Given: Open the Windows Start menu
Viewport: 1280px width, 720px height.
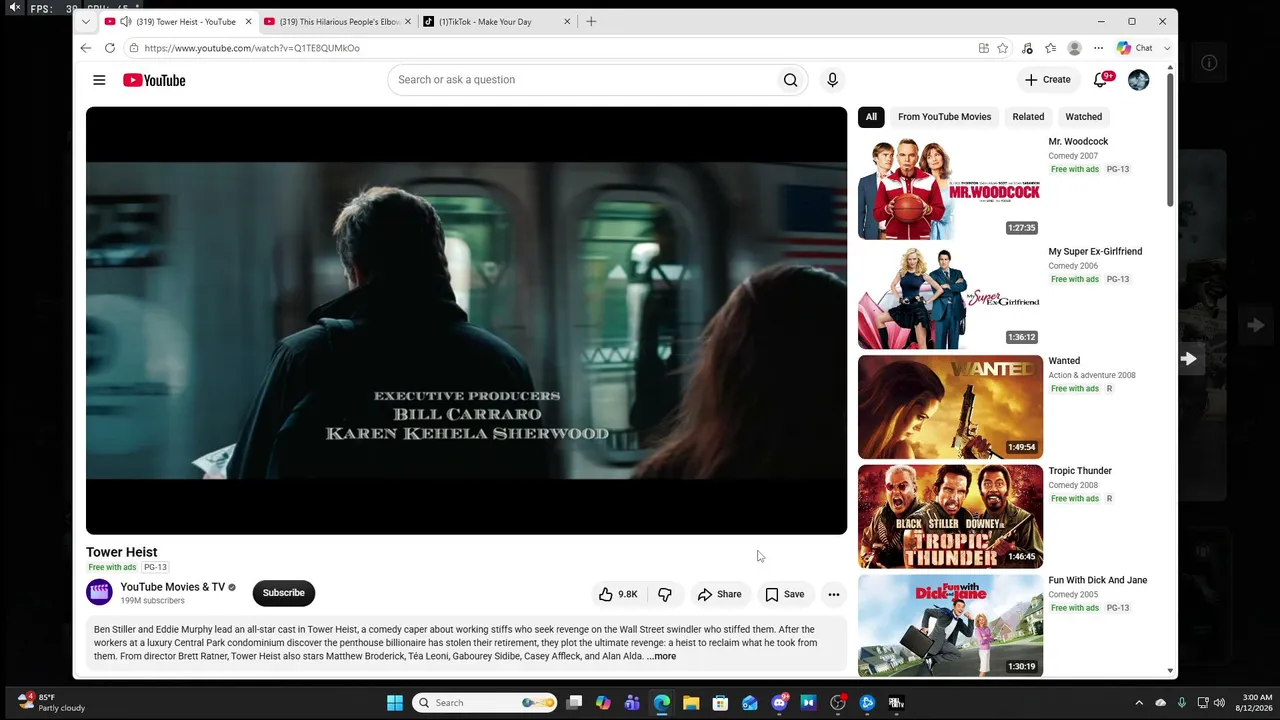Looking at the screenshot, I should tap(395, 703).
